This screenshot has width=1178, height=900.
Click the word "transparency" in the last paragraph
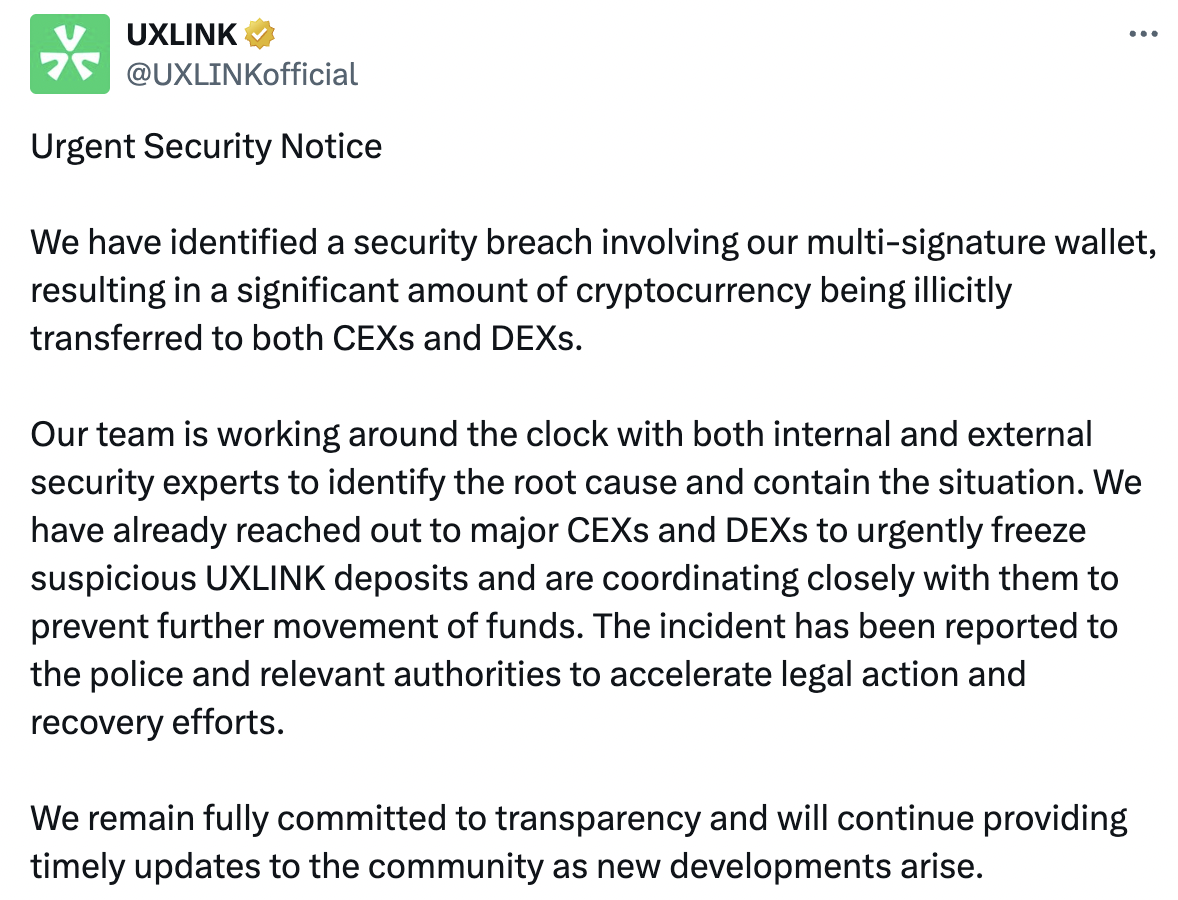coord(598,820)
